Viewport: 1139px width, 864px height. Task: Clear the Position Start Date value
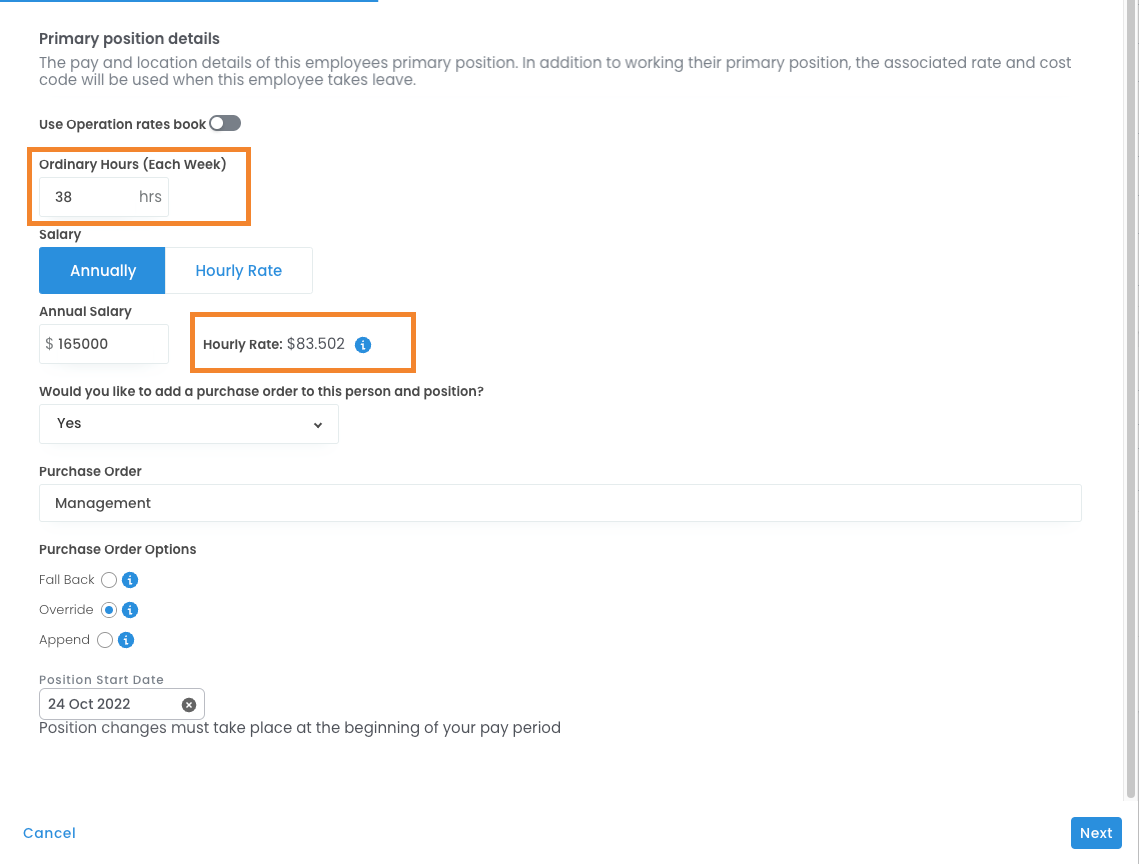[188, 704]
